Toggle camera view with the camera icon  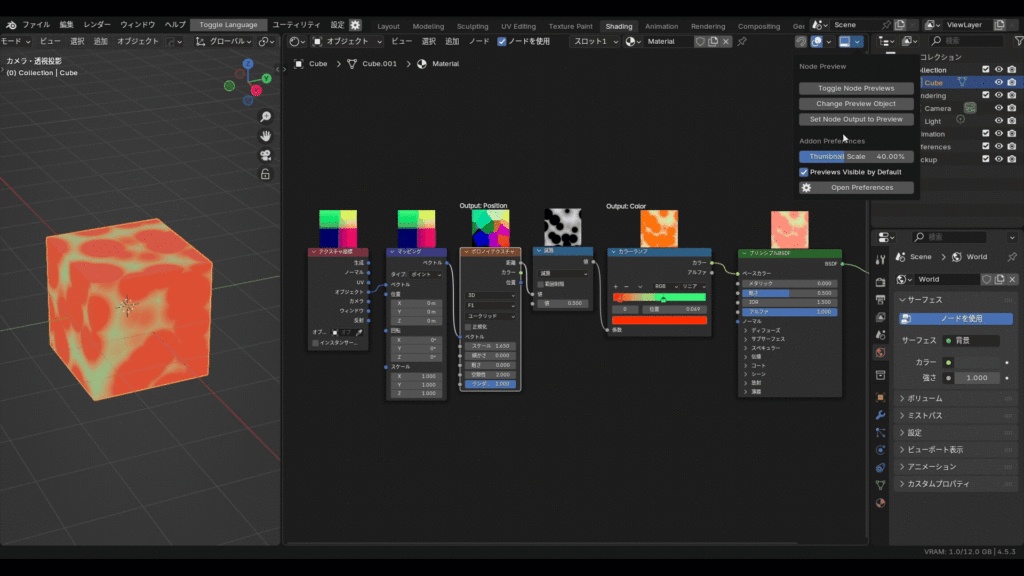(266, 155)
